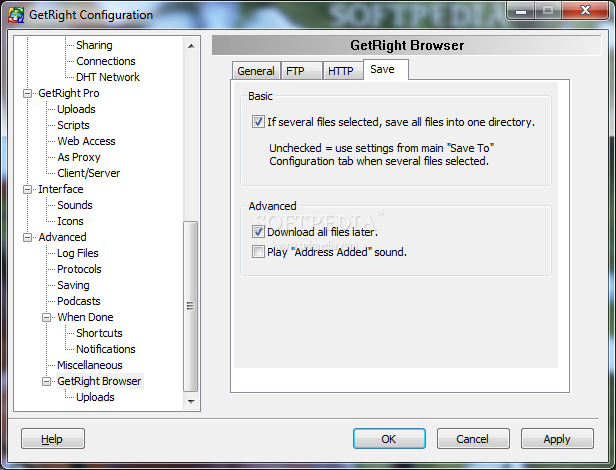Select Icons in the tree
Screen dimensions: 616x470
pyautogui.click(x=70, y=221)
